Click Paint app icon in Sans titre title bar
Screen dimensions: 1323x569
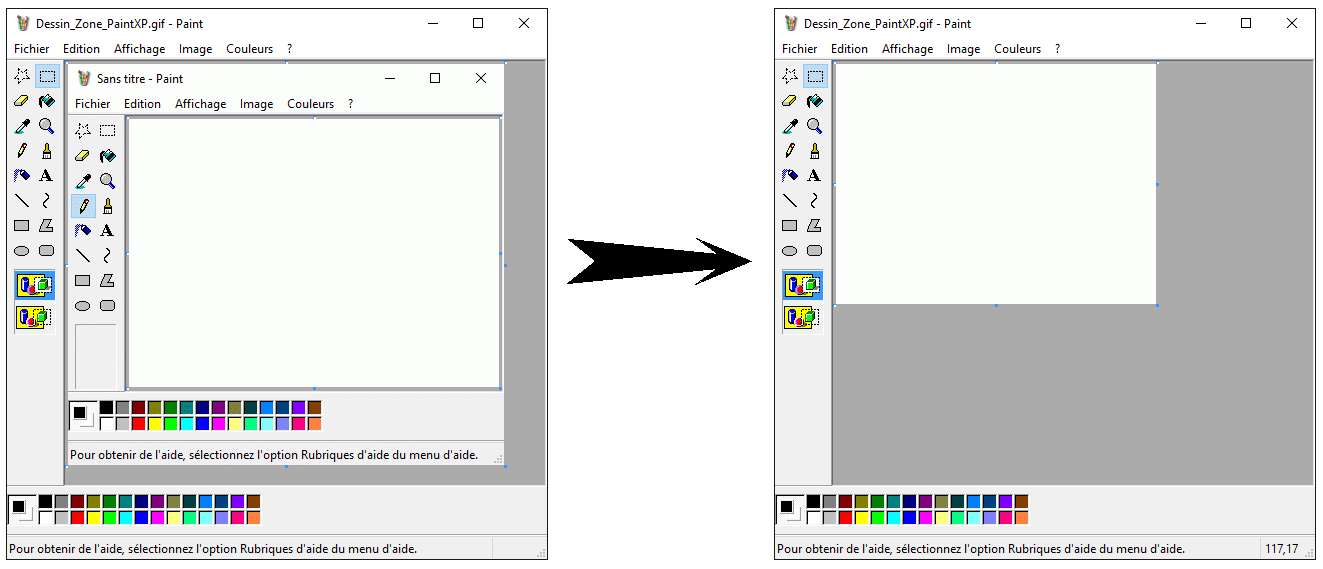84,78
